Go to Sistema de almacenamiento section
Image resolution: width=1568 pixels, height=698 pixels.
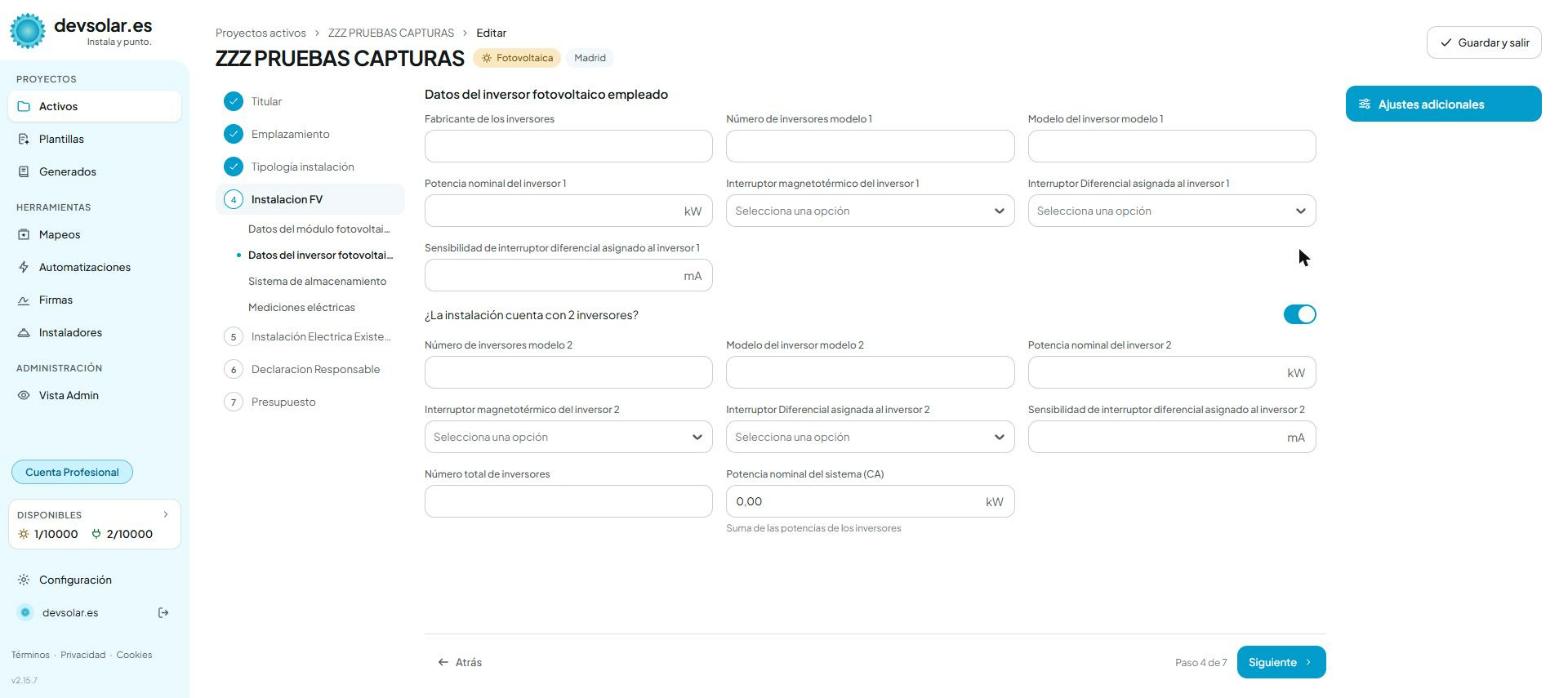click(317, 281)
